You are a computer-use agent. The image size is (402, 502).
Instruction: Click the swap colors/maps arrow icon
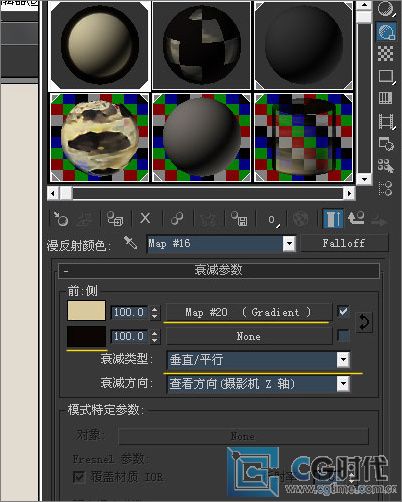pos(364,322)
